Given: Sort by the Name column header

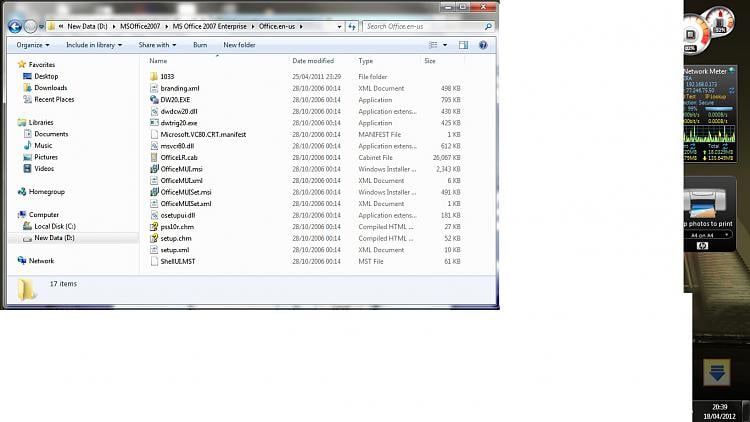Looking at the screenshot, I should 158,61.
